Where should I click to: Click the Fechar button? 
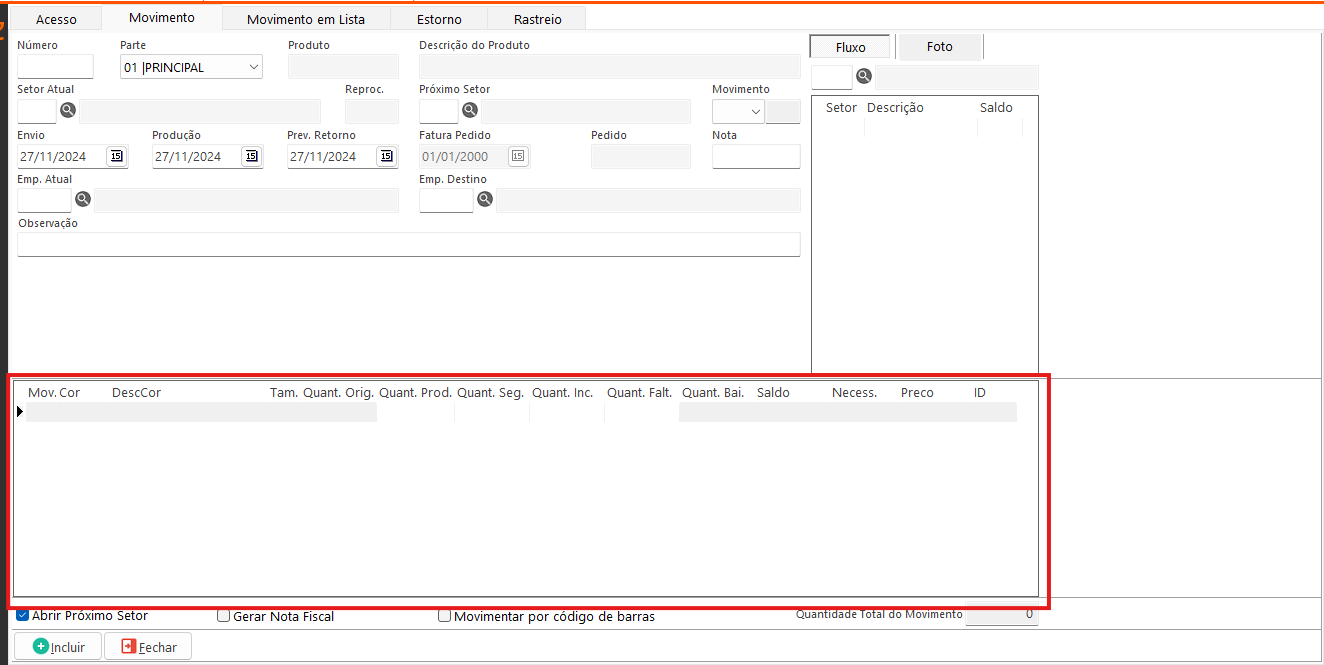tap(148, 647)
